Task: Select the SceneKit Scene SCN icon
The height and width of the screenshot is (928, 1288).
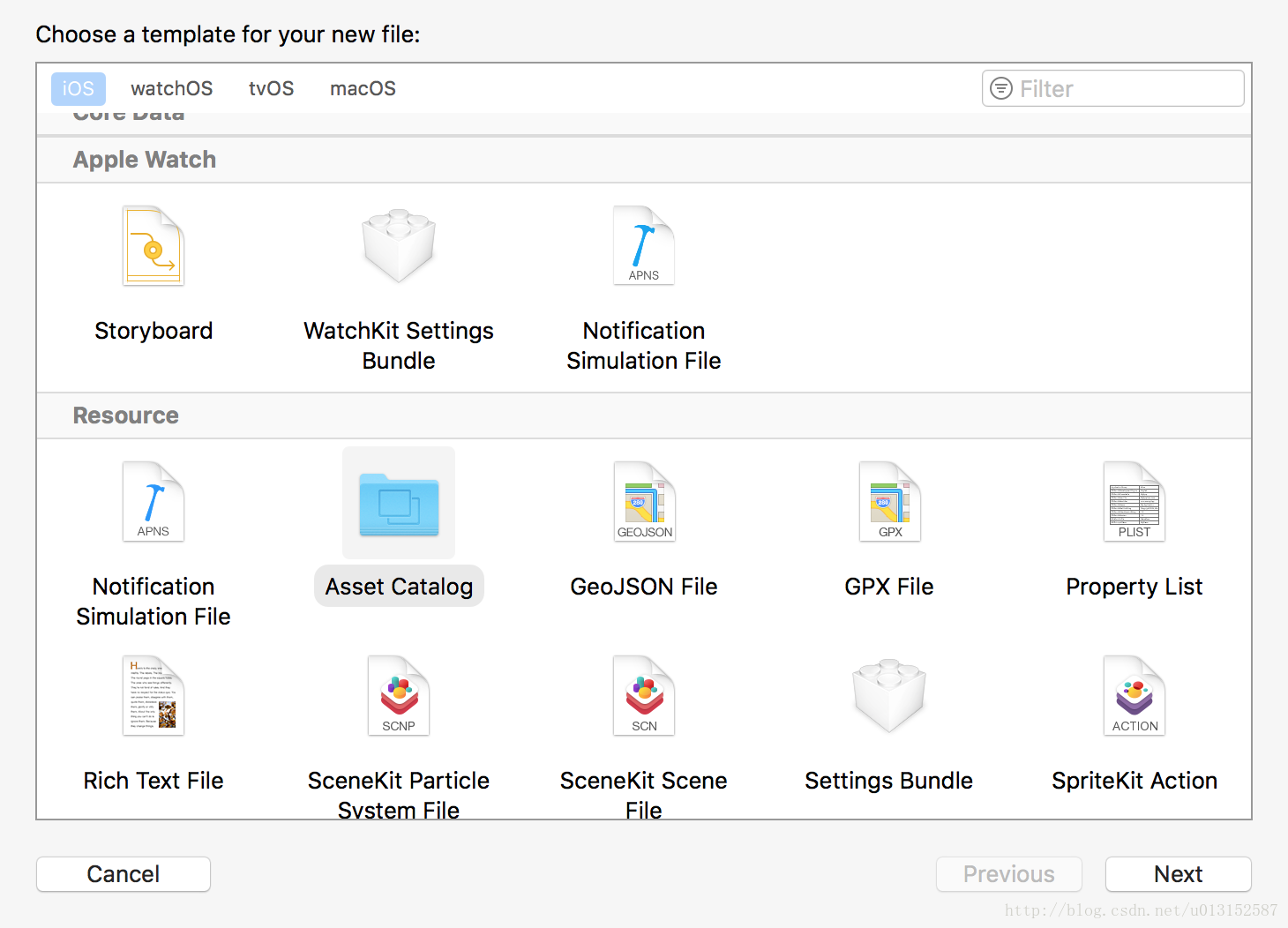Action: [x=644, y=696]
